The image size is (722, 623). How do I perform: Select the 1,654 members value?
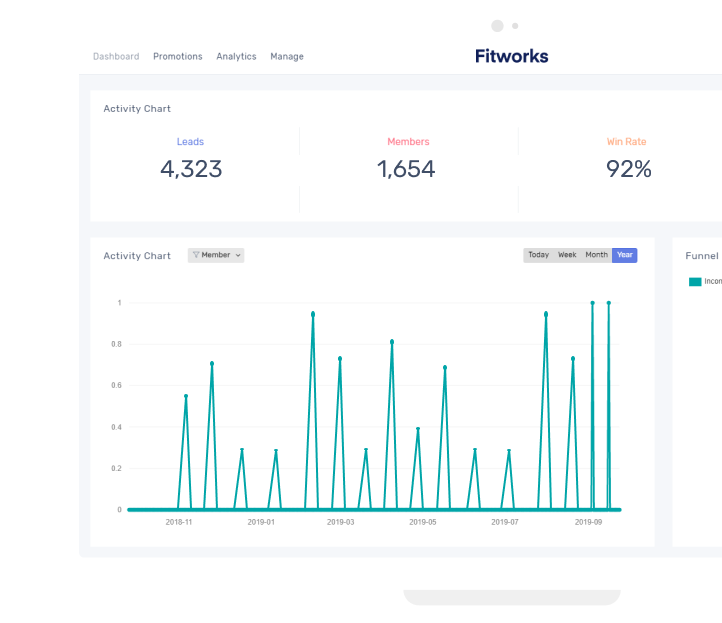pyautogui.click(x=406, y=169)
